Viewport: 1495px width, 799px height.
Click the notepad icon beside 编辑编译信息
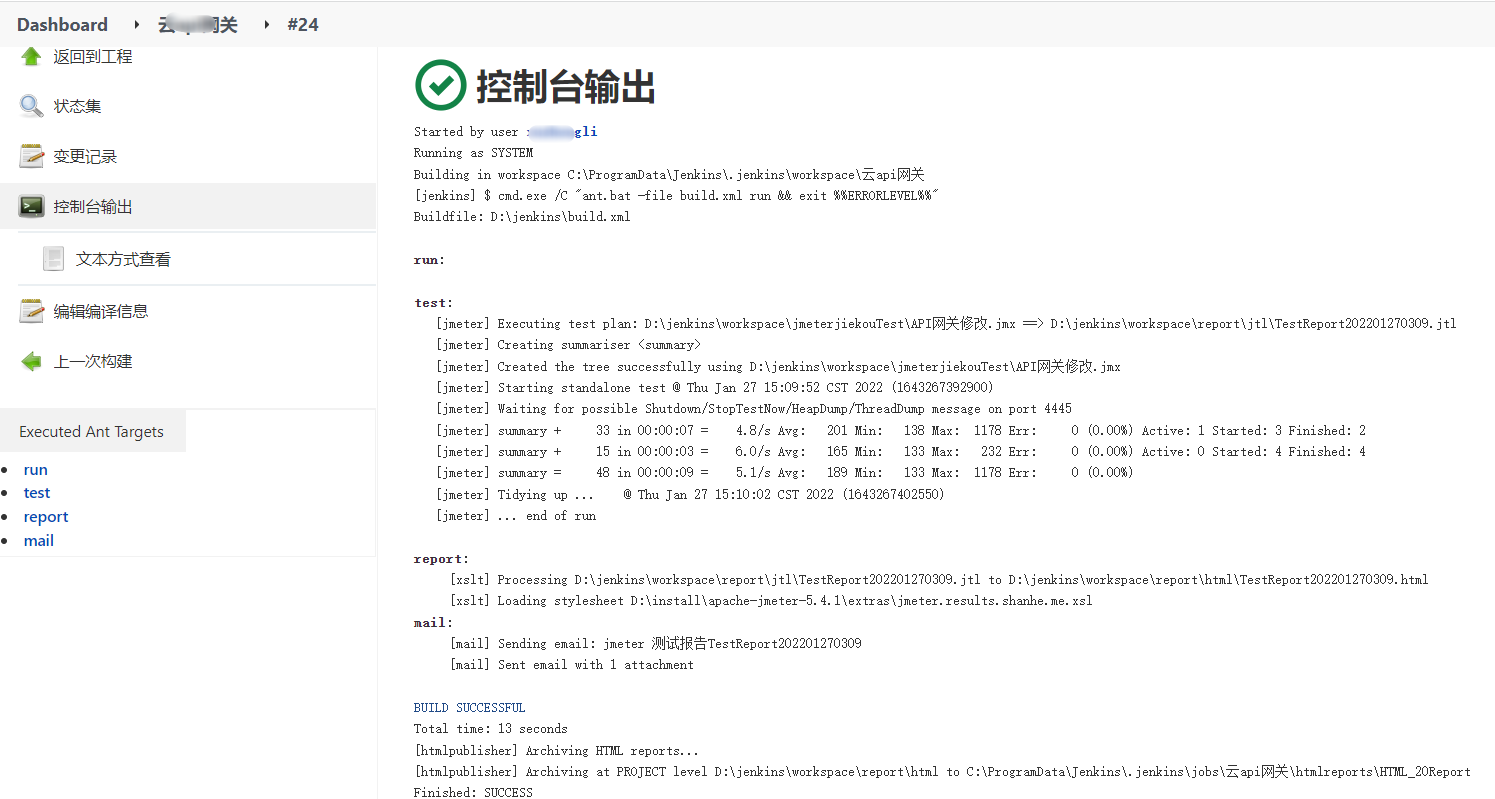(x=31, y=311)
